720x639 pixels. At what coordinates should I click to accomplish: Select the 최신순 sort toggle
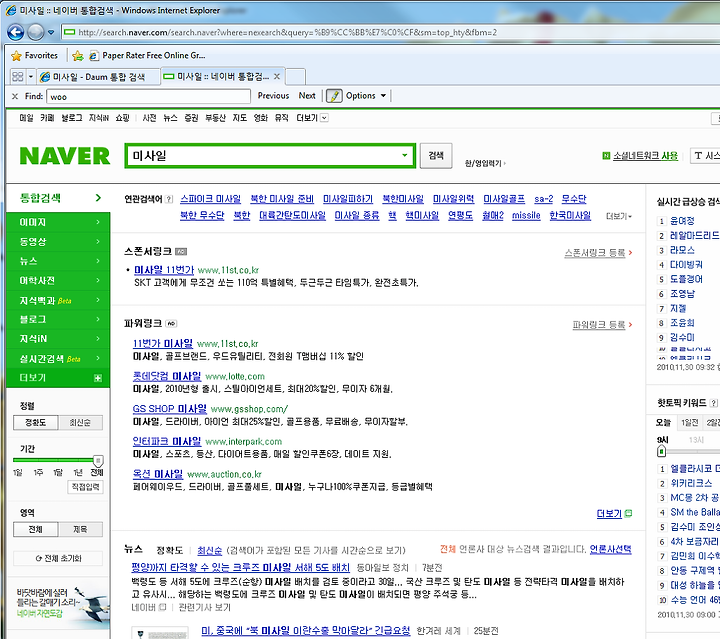(80, 422)
